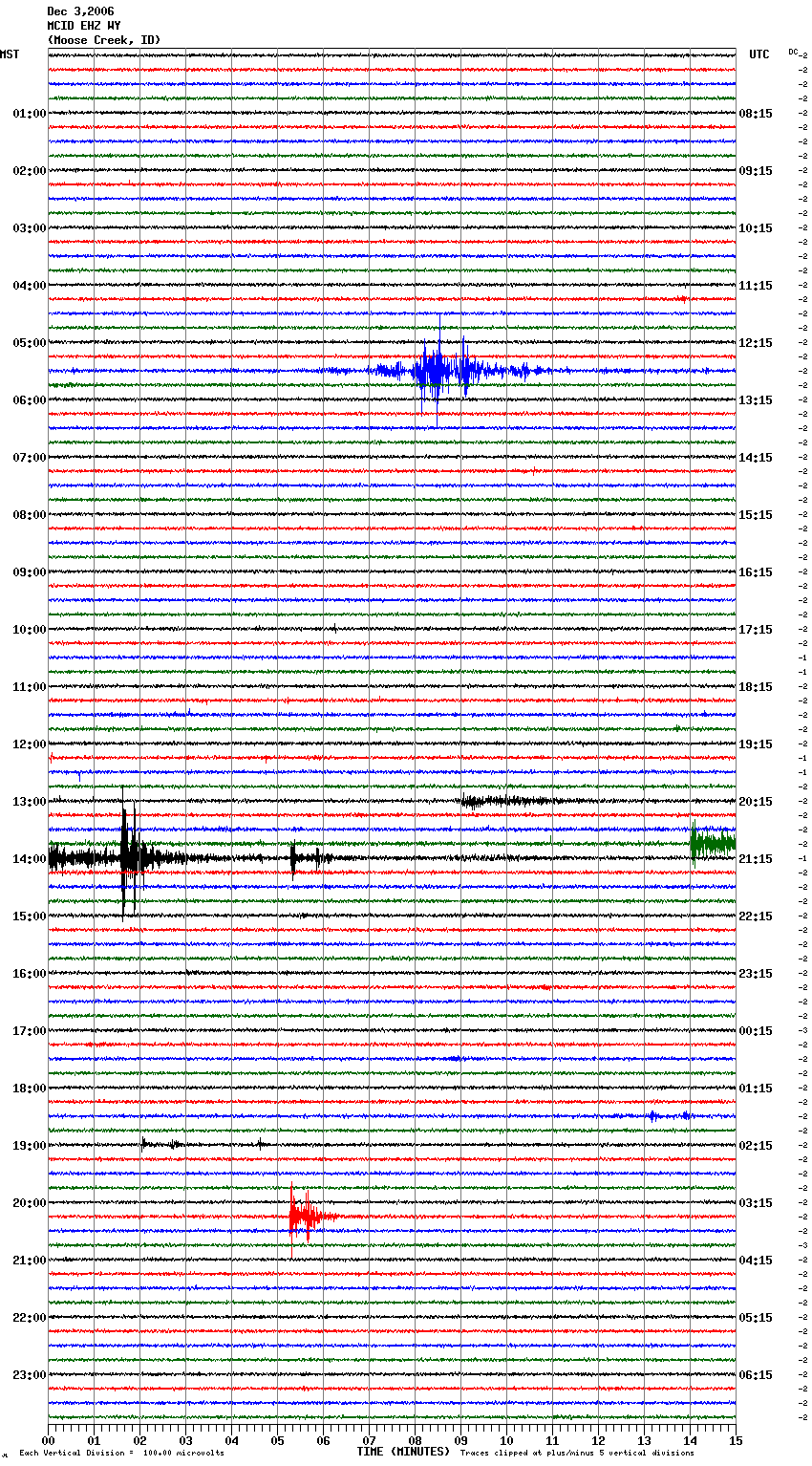
Task: Click the (Moose Creek, ID) location label
Action: click(104, 40)
